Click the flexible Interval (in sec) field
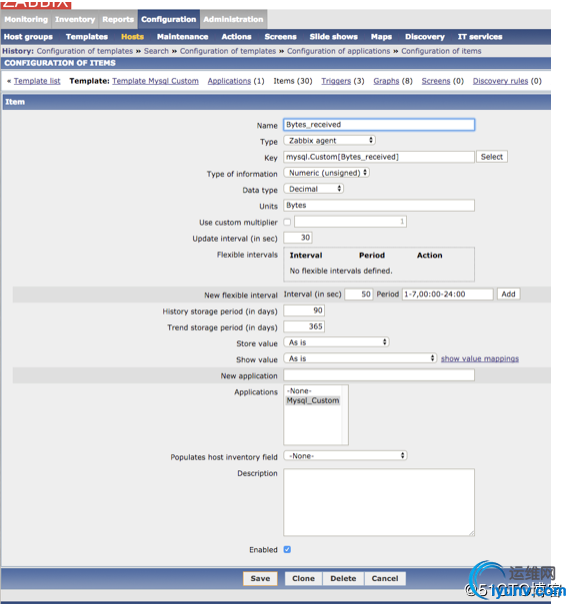This screenshot has width=572, height=607. (359, 294)
